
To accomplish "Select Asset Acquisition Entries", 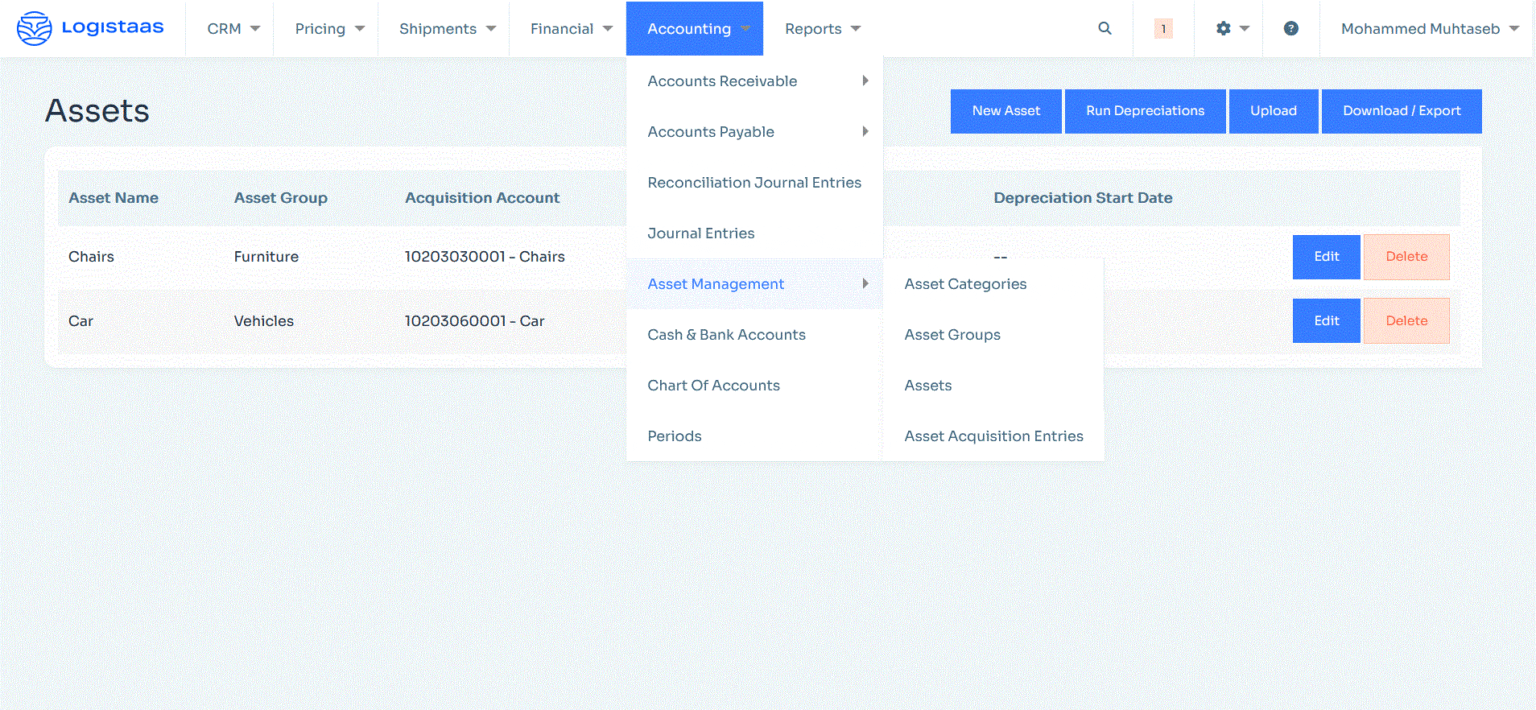I will coord(993,436).
